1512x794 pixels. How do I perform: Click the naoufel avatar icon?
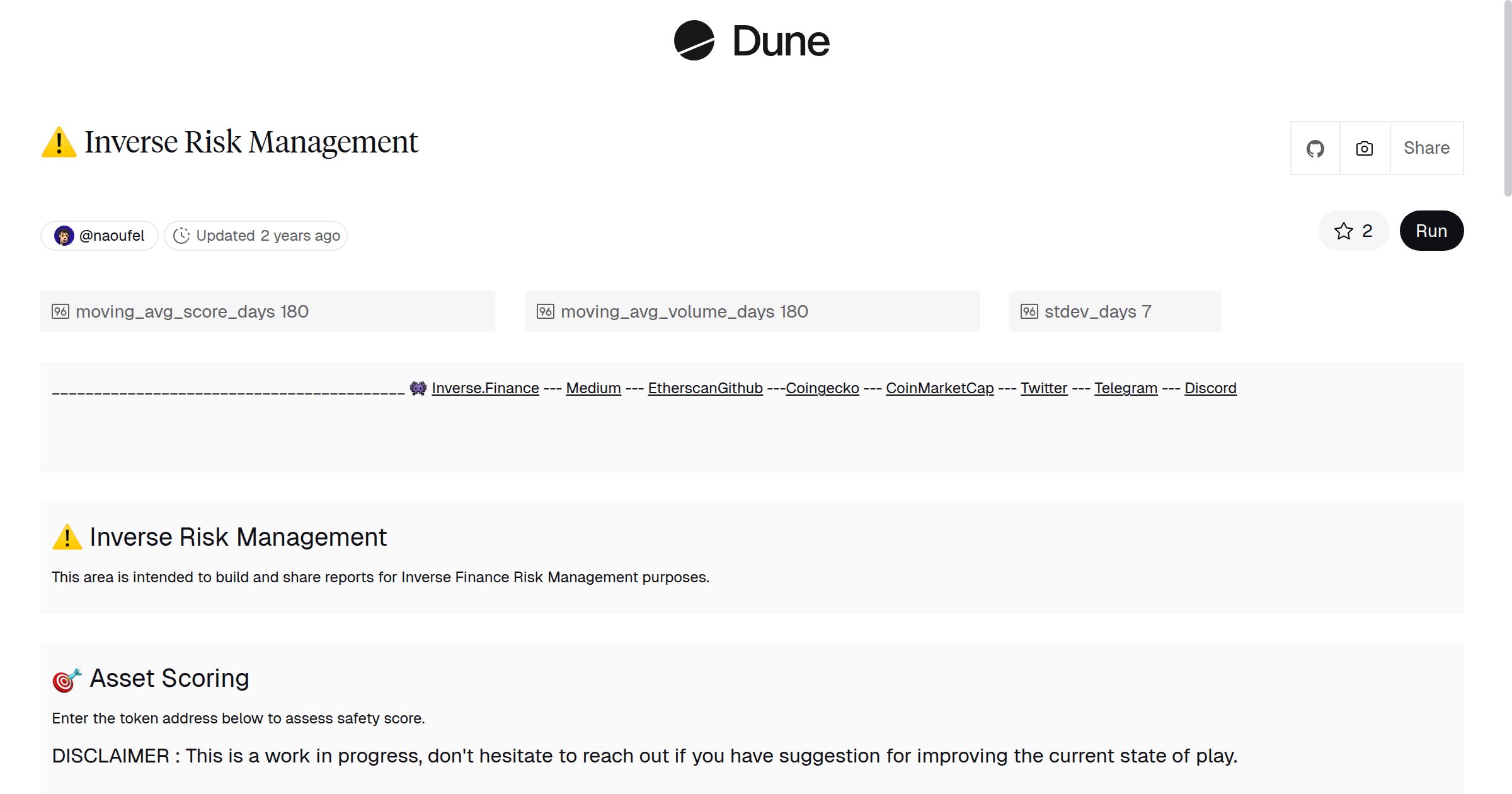(64, 236)
